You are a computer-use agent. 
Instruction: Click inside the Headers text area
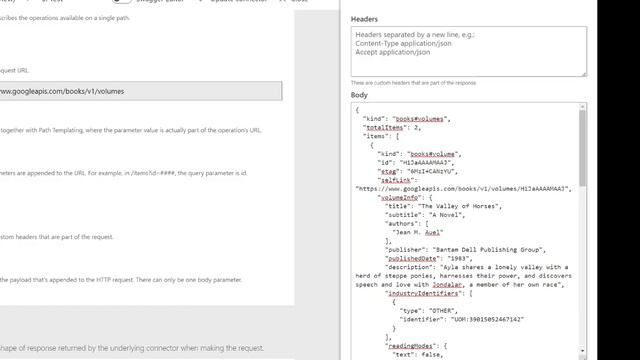tap(469, 51)
